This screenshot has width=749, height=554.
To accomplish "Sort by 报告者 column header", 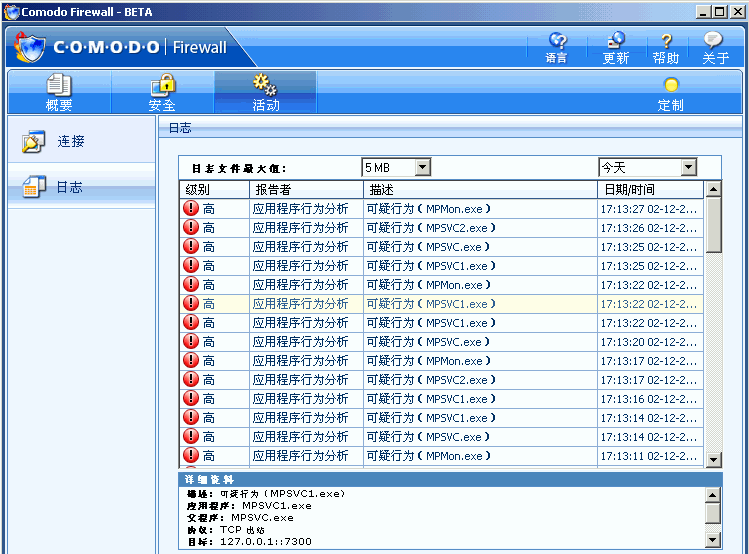I will click(306, 190).
